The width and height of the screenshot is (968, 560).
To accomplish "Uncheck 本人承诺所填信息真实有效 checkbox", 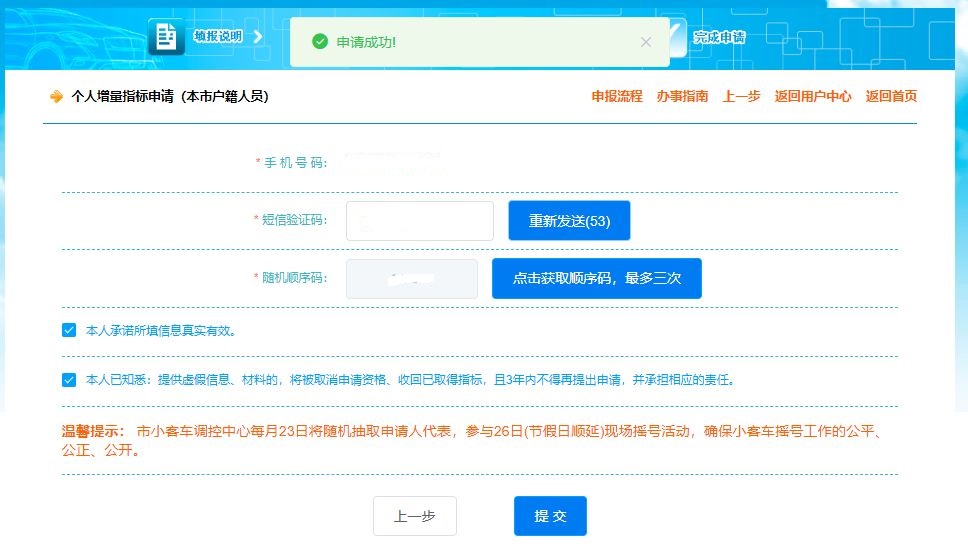I will tap(69, 330).
